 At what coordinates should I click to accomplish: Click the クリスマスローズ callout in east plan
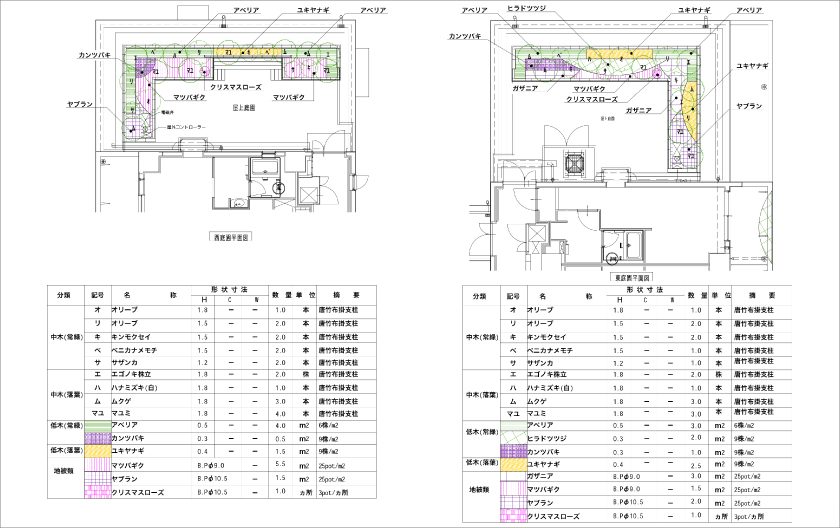592,100
